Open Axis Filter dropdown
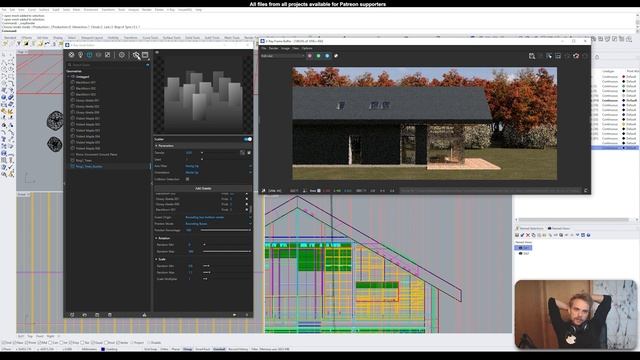This screenshot has width=640, height=360. [x=218, y=166]
